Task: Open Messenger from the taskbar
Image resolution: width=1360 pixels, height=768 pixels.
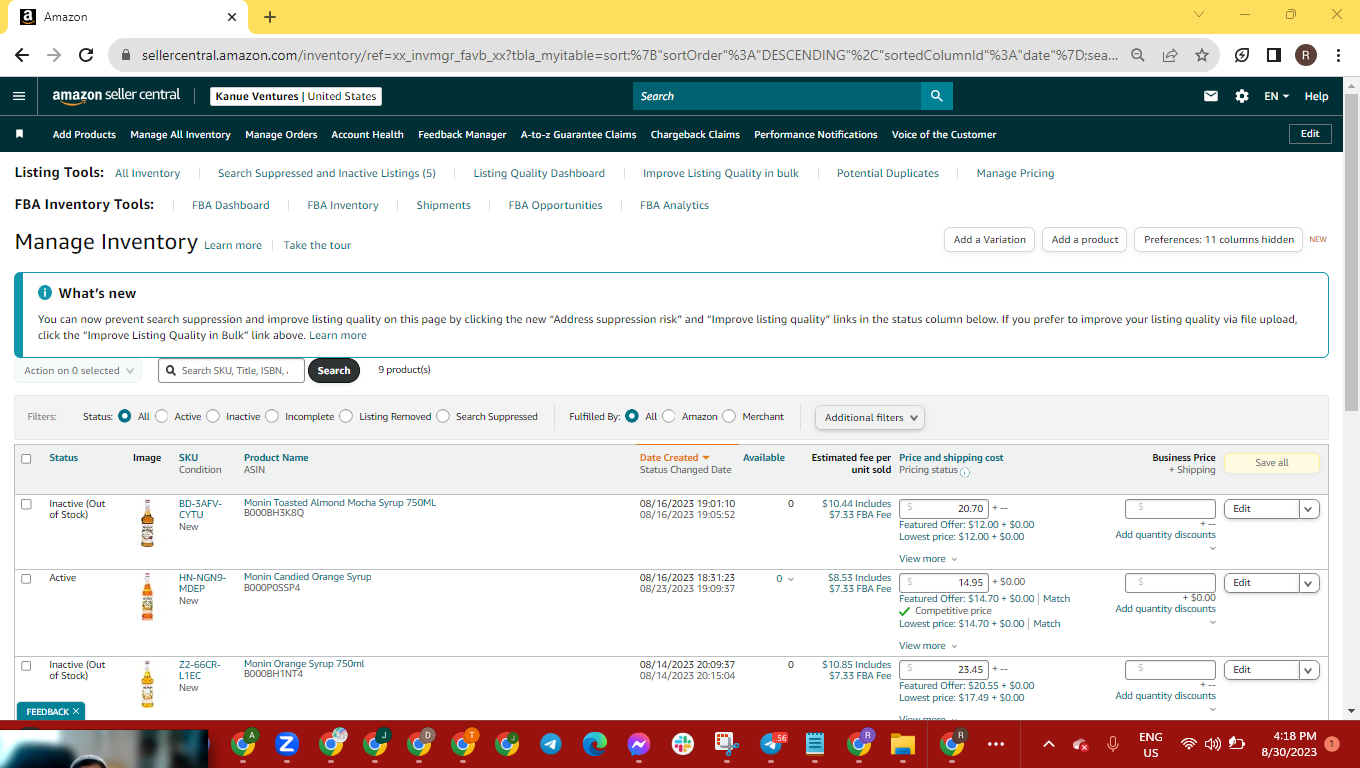Action: 640,744
